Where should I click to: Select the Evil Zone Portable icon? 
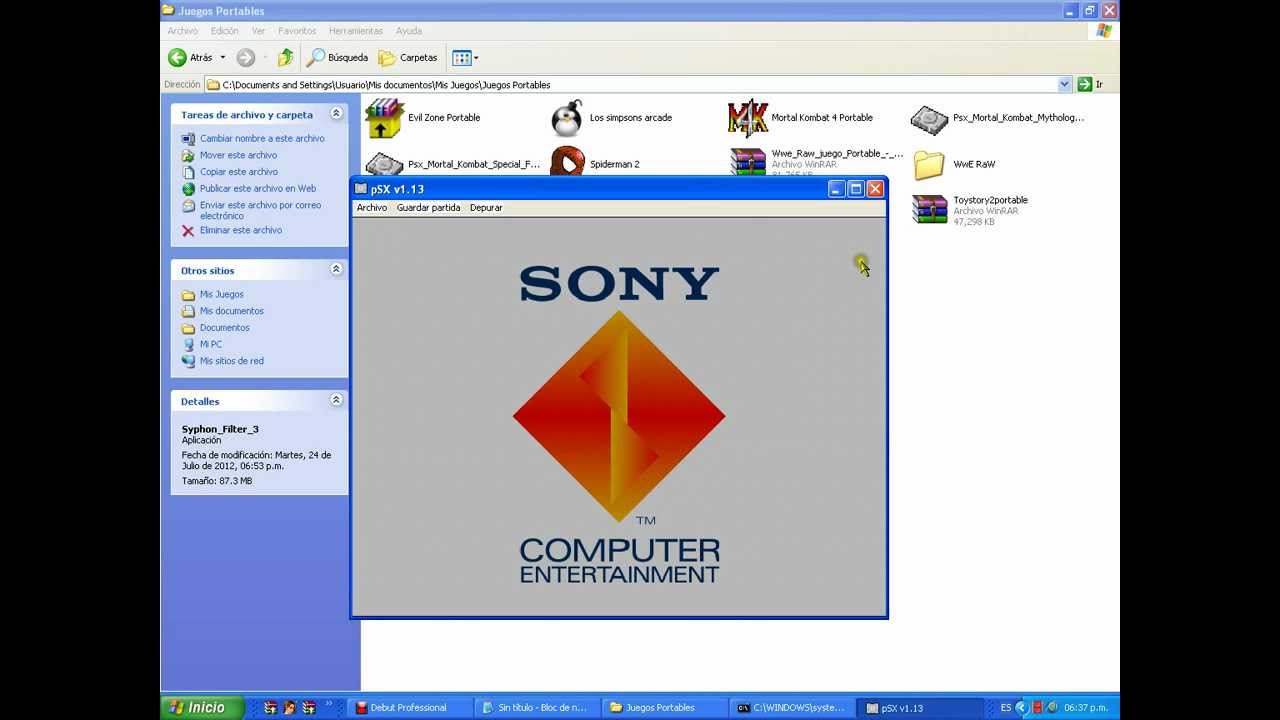pos(385,118)
